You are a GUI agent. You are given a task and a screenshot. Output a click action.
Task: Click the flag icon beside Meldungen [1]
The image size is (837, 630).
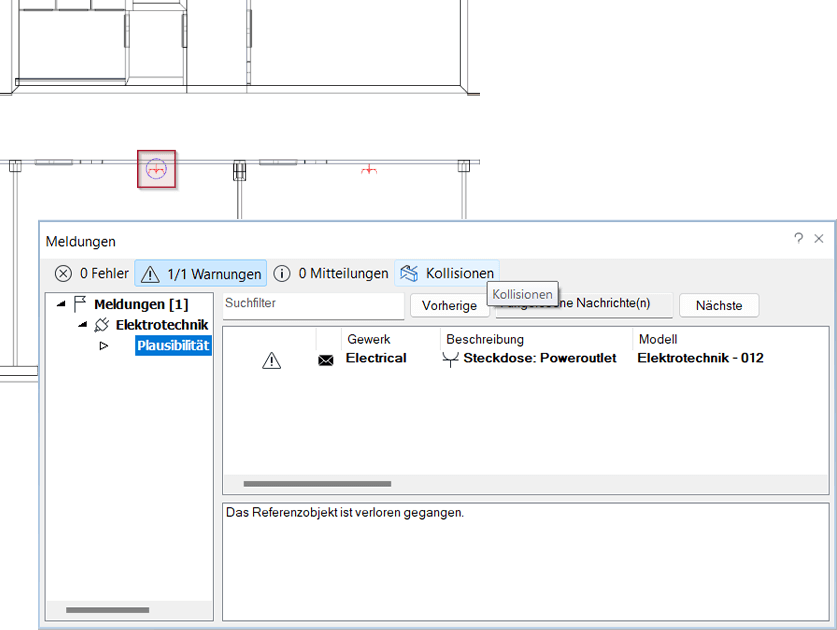click(80, 304)
